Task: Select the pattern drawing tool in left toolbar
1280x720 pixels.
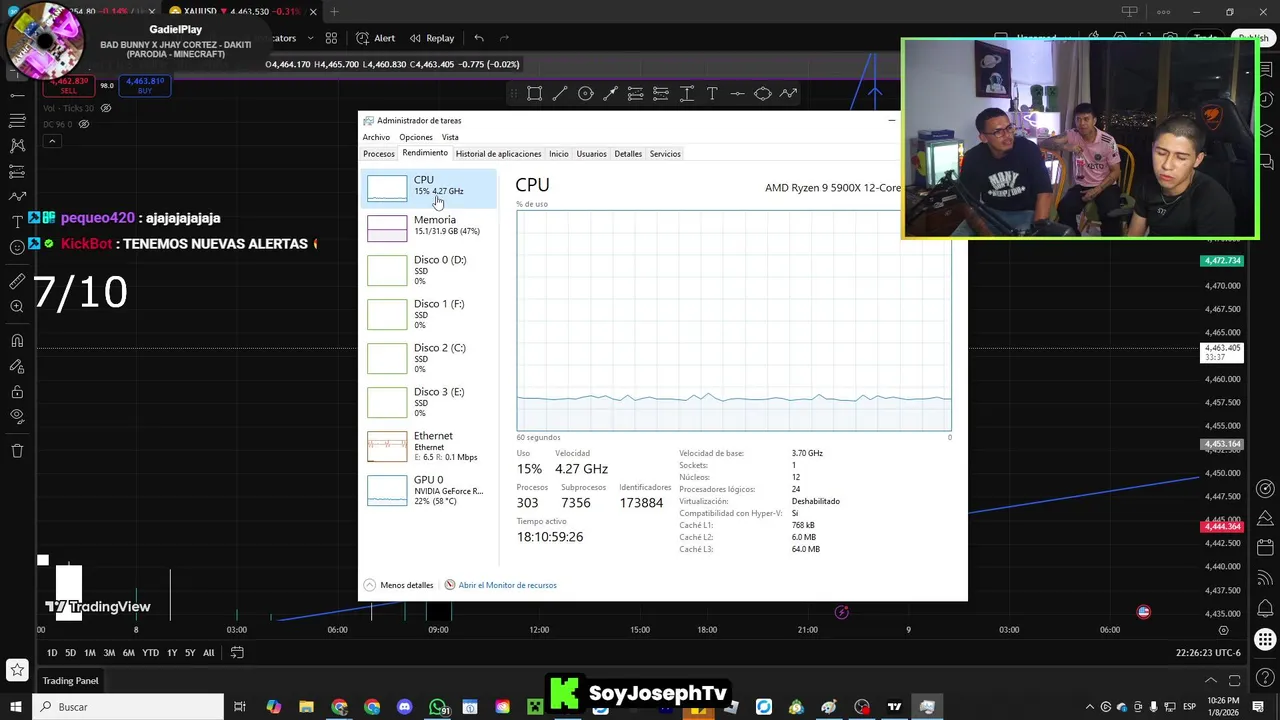Action: click(17, 145)
